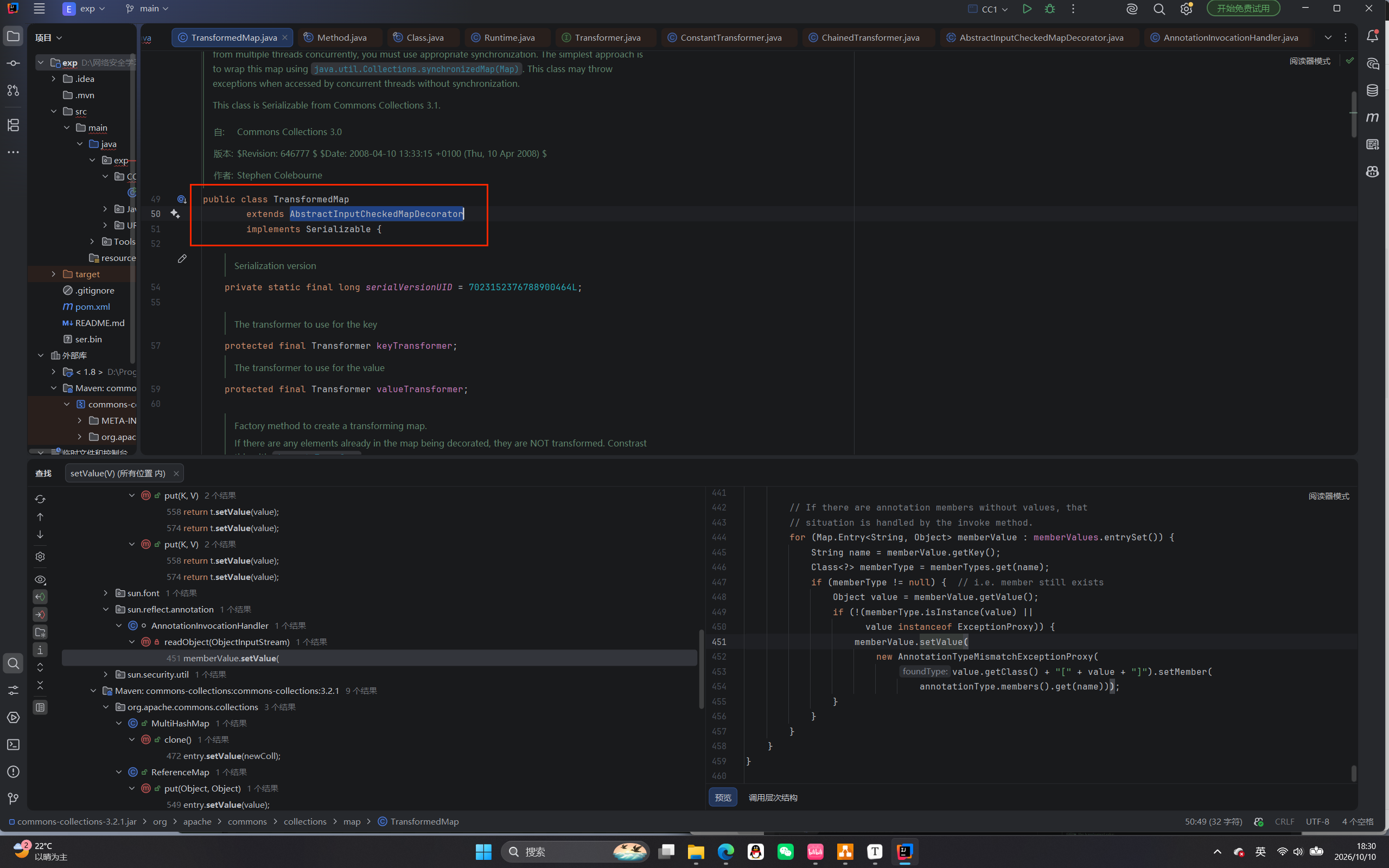Open the Structure tool window

[x=13, y=125]
